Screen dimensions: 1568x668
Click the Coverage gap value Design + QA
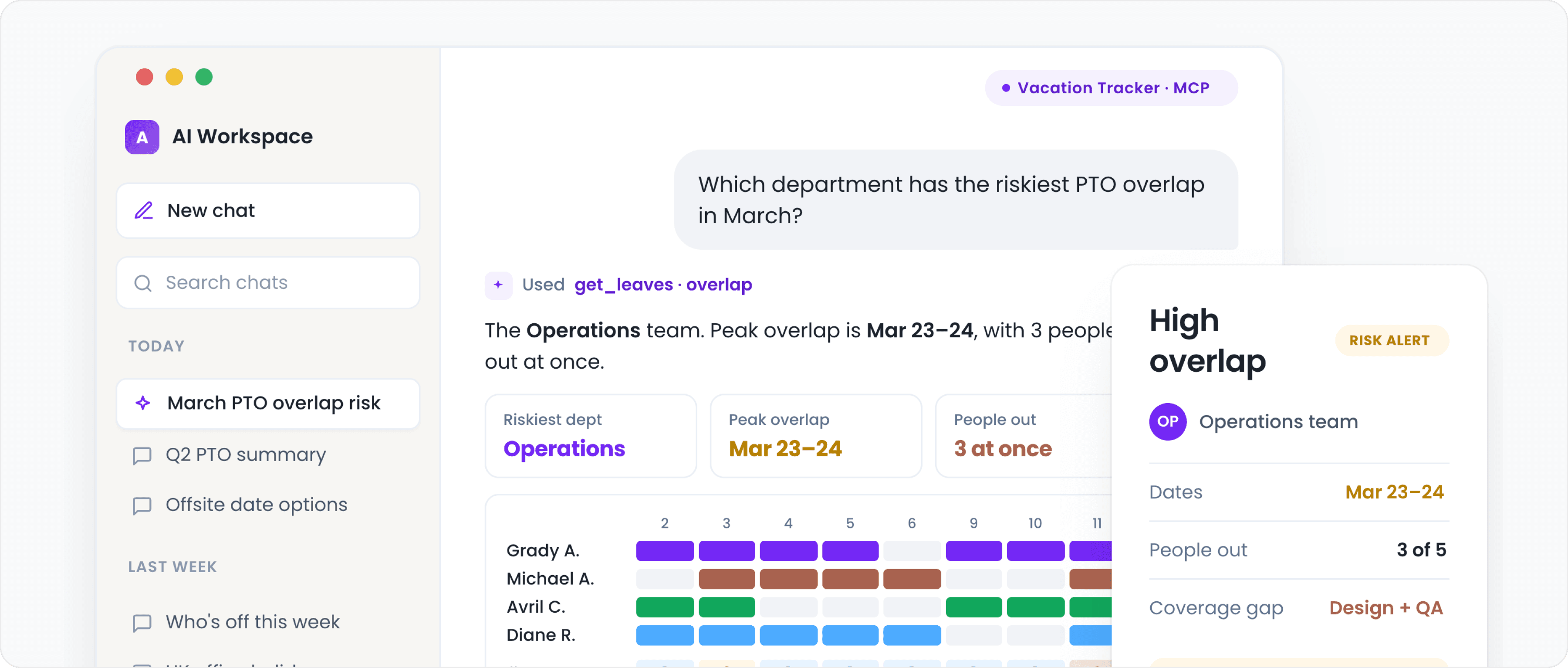(x=1386, y=608)
